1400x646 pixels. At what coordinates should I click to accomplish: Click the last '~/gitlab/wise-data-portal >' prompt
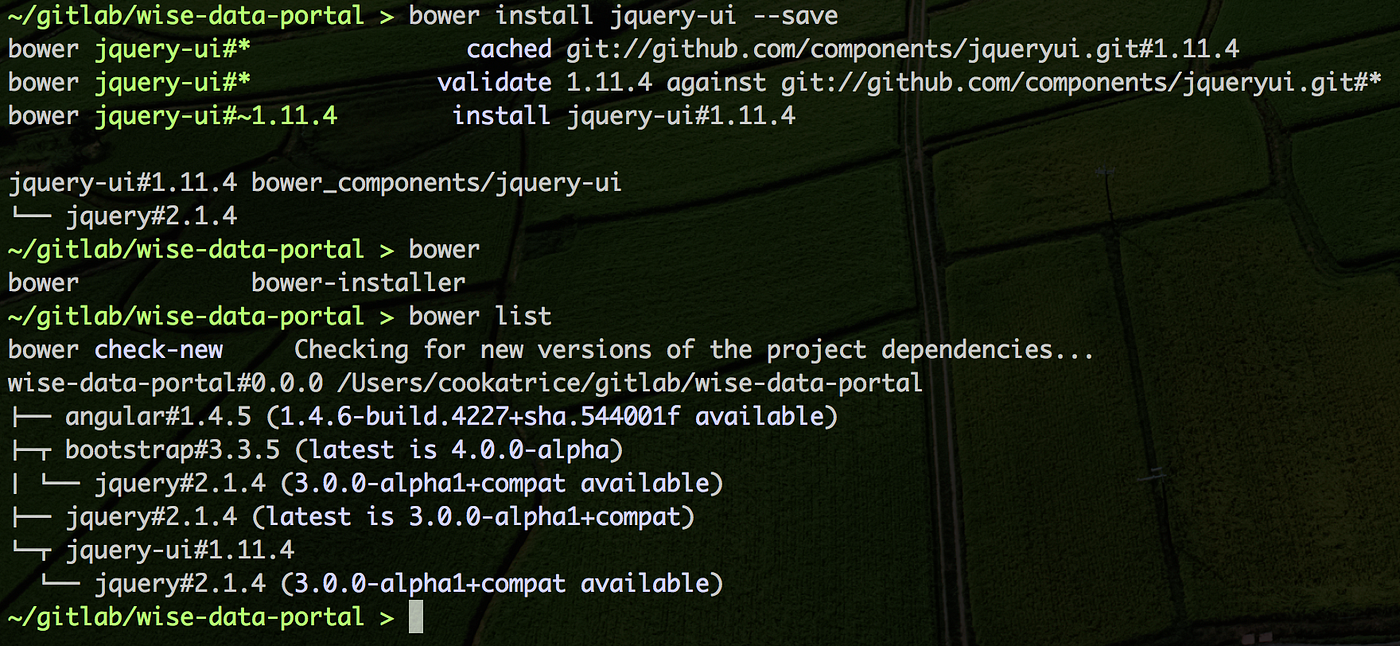pos(201,616)
